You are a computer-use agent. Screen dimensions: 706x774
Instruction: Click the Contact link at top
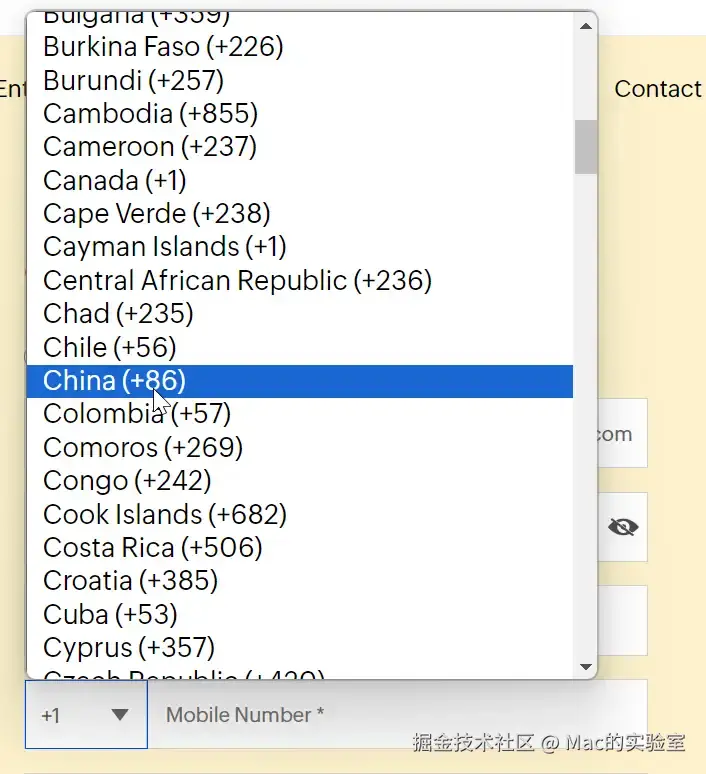(x=657, y=89)
